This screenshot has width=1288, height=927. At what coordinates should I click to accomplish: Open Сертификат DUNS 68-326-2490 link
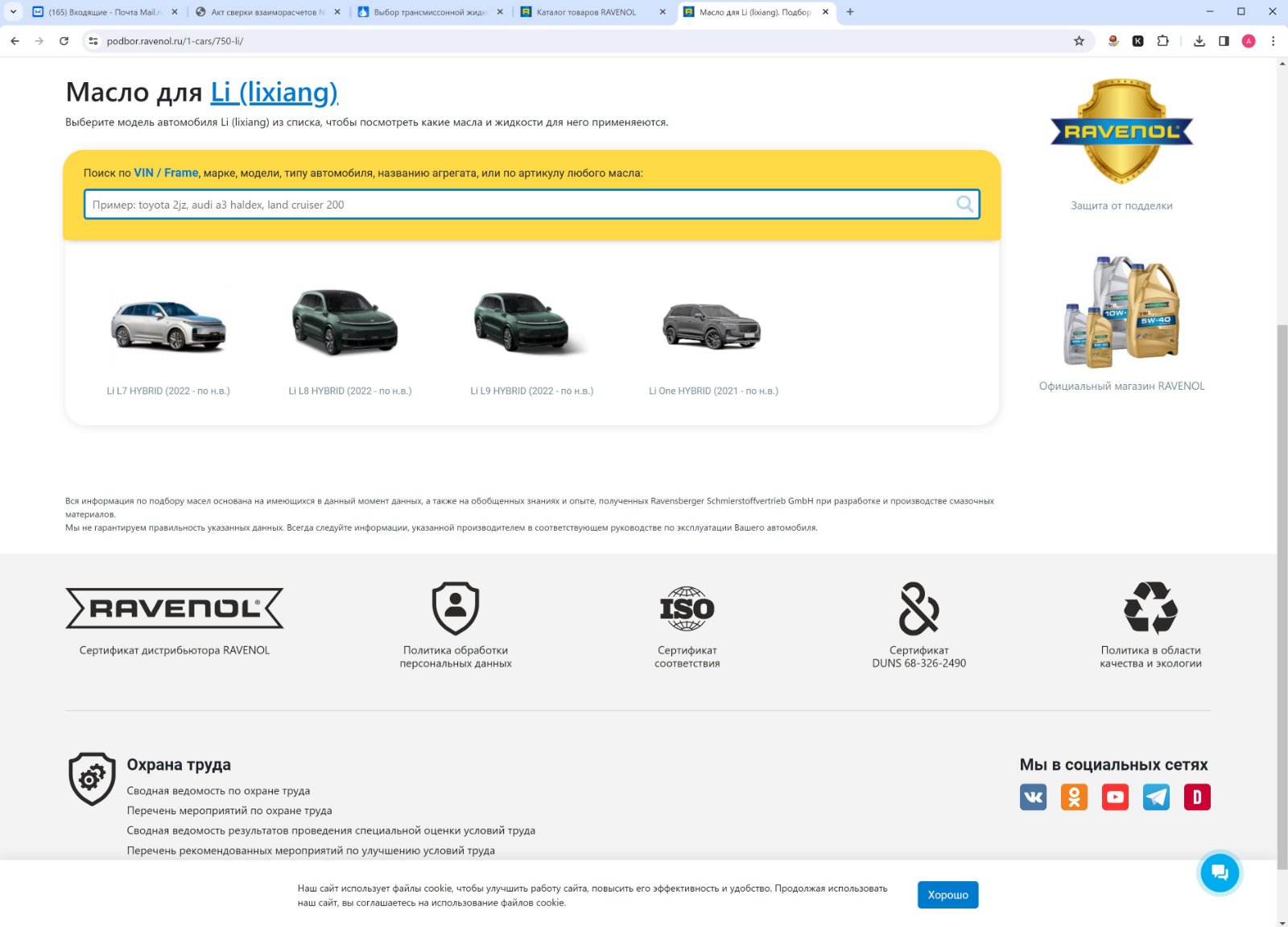919,656
